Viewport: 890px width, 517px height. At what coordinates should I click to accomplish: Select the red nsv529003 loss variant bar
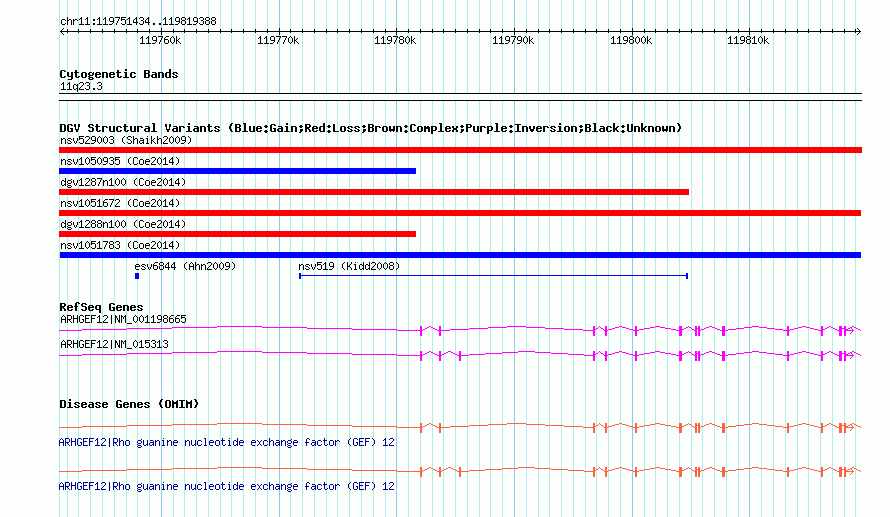tap(460, 150)
